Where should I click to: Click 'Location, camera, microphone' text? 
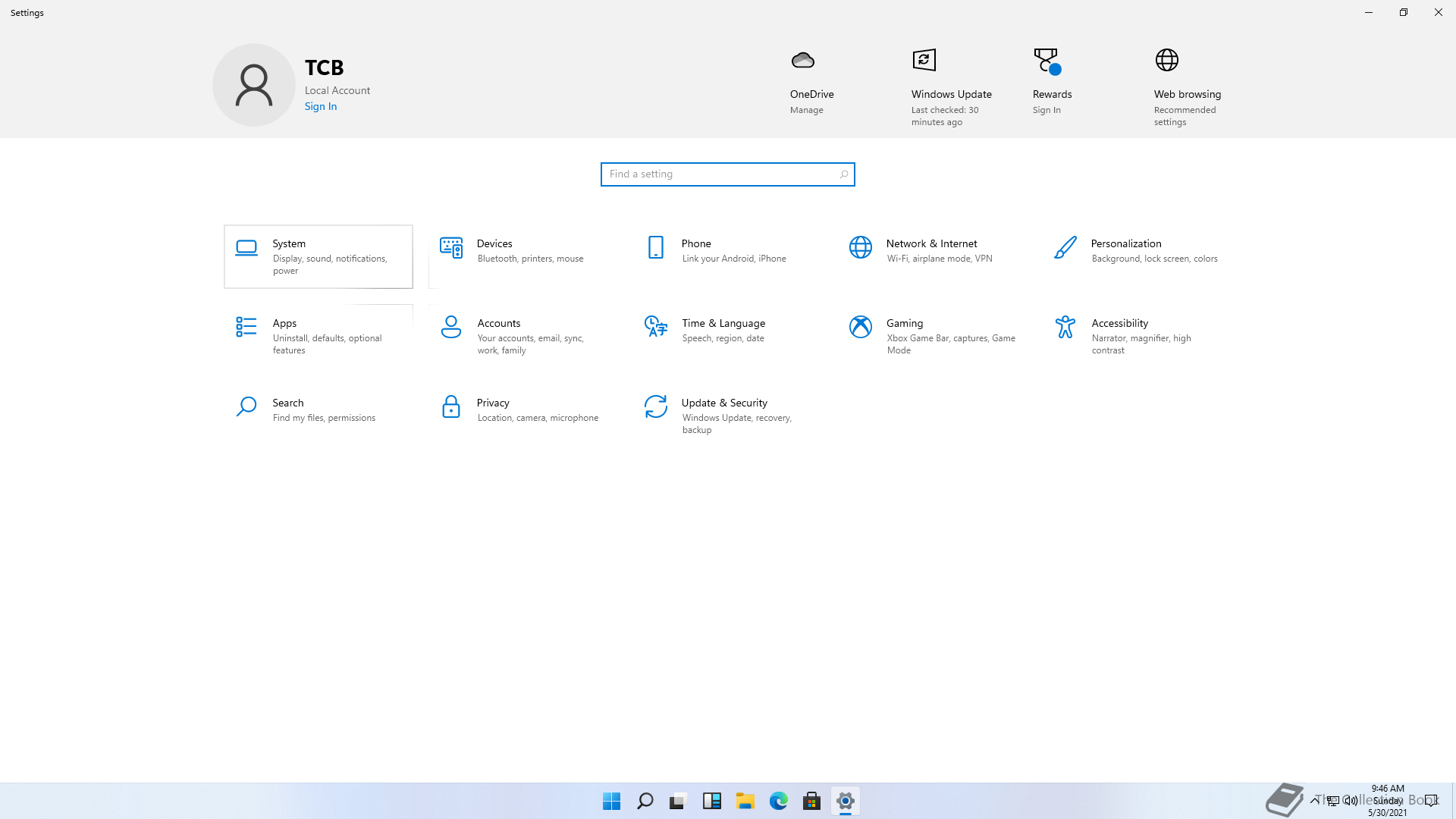pos(538,418)
